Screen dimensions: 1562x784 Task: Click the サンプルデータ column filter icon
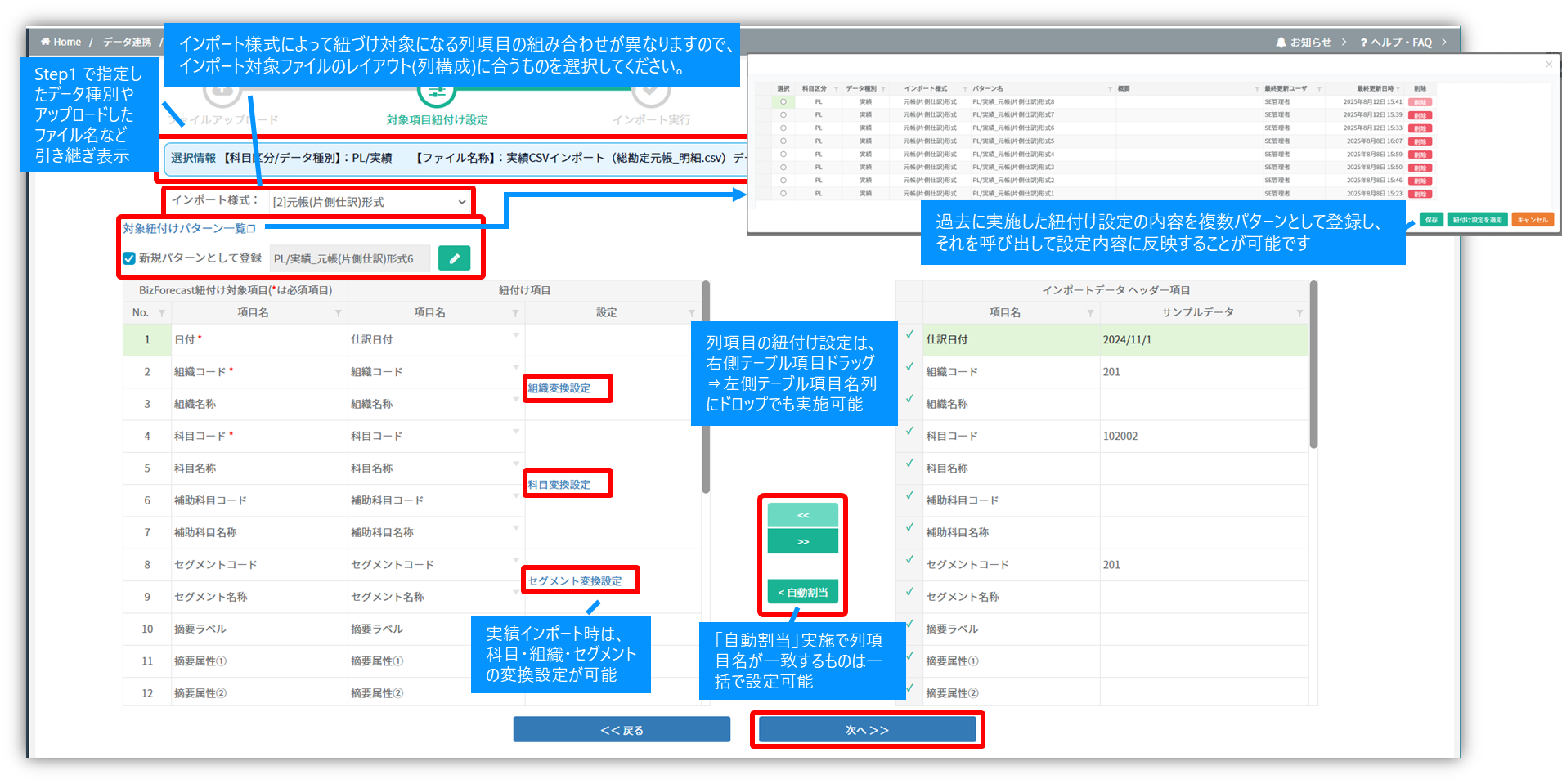(1299, 313)
